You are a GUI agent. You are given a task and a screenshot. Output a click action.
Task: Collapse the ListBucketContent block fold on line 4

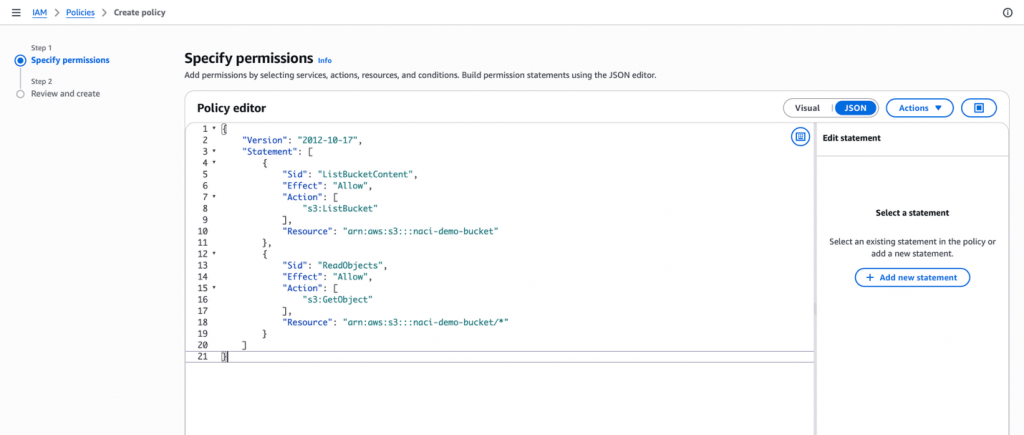[214, 162]
